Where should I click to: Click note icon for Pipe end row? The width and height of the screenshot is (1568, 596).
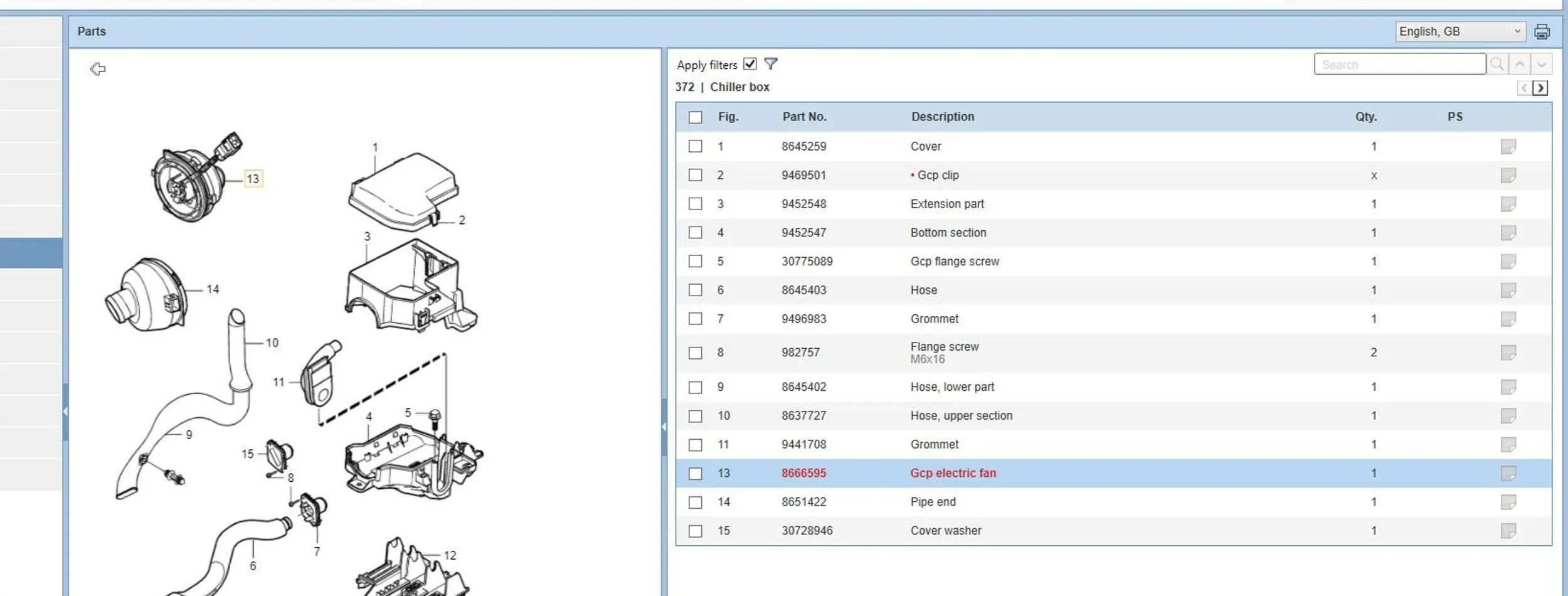(1508, 502)
